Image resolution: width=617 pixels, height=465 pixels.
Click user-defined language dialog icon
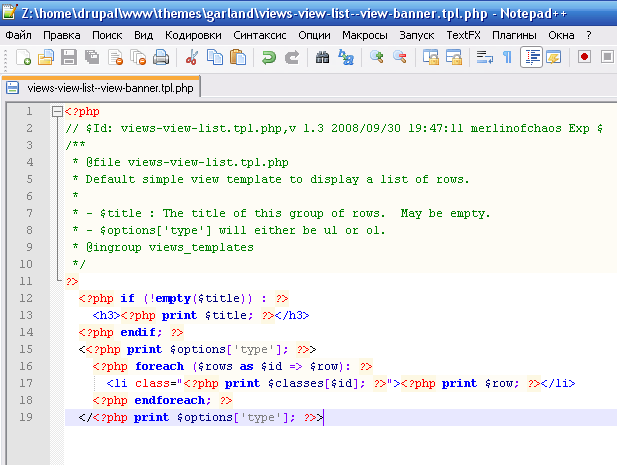click(554, 57)
